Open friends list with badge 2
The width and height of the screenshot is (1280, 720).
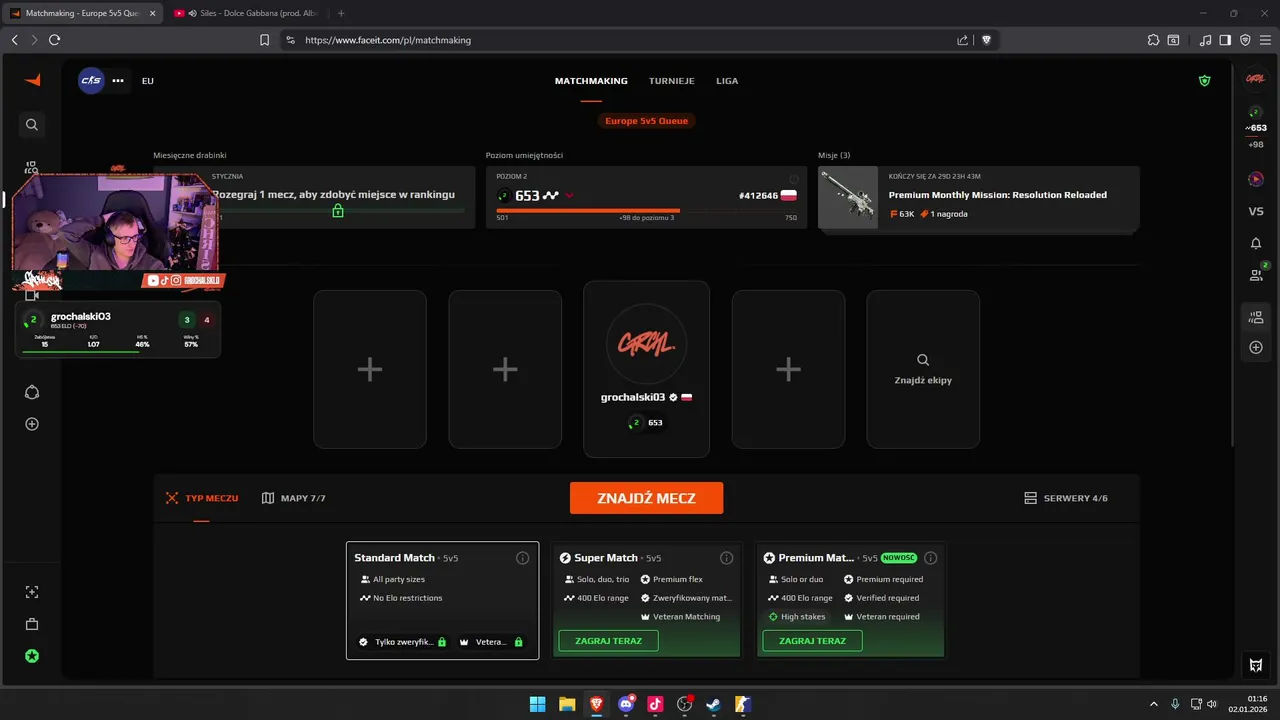(x=1257, y=273)
